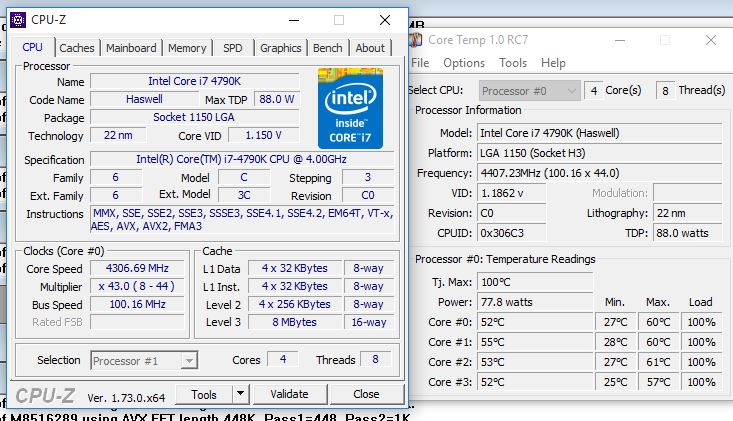This screenshot has width=733, height=421.
Task: Minimize the CPU-Z window
Action: tap(294, 20)
